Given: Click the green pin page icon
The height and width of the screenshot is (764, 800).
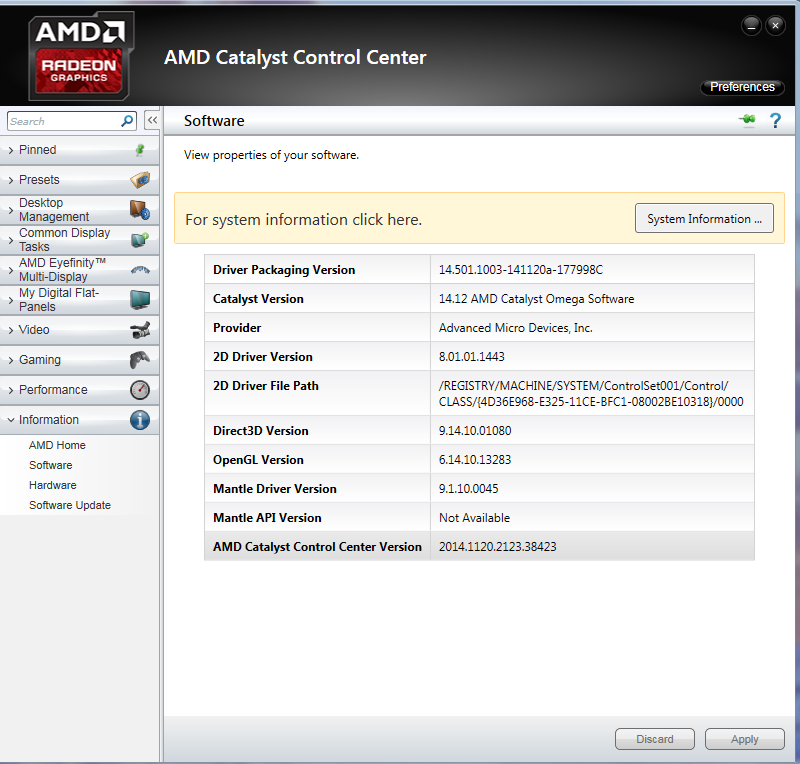Looking at the screenshot, I should (747, 120).
